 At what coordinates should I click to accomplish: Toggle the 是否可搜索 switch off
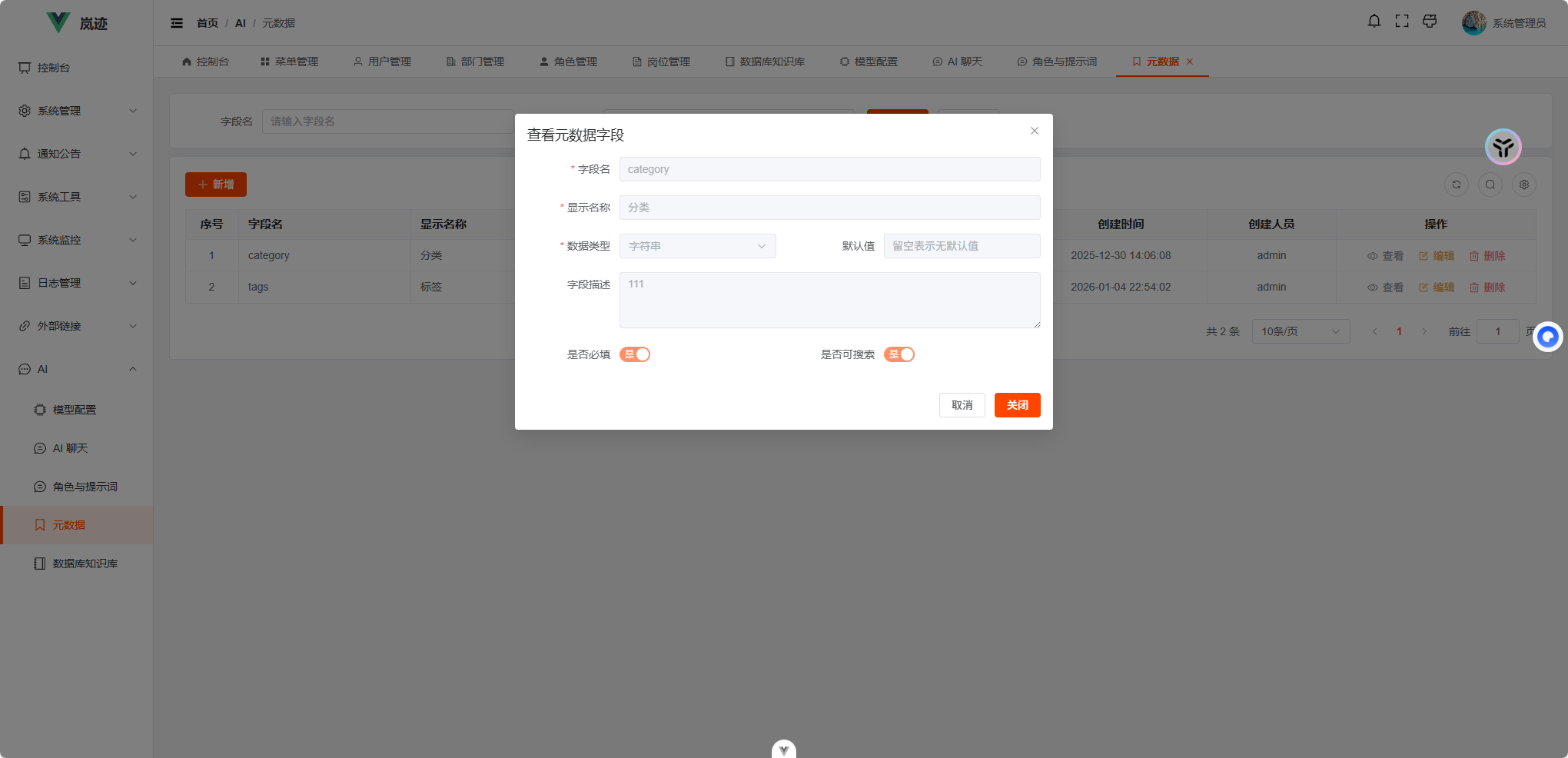point(899,354)
